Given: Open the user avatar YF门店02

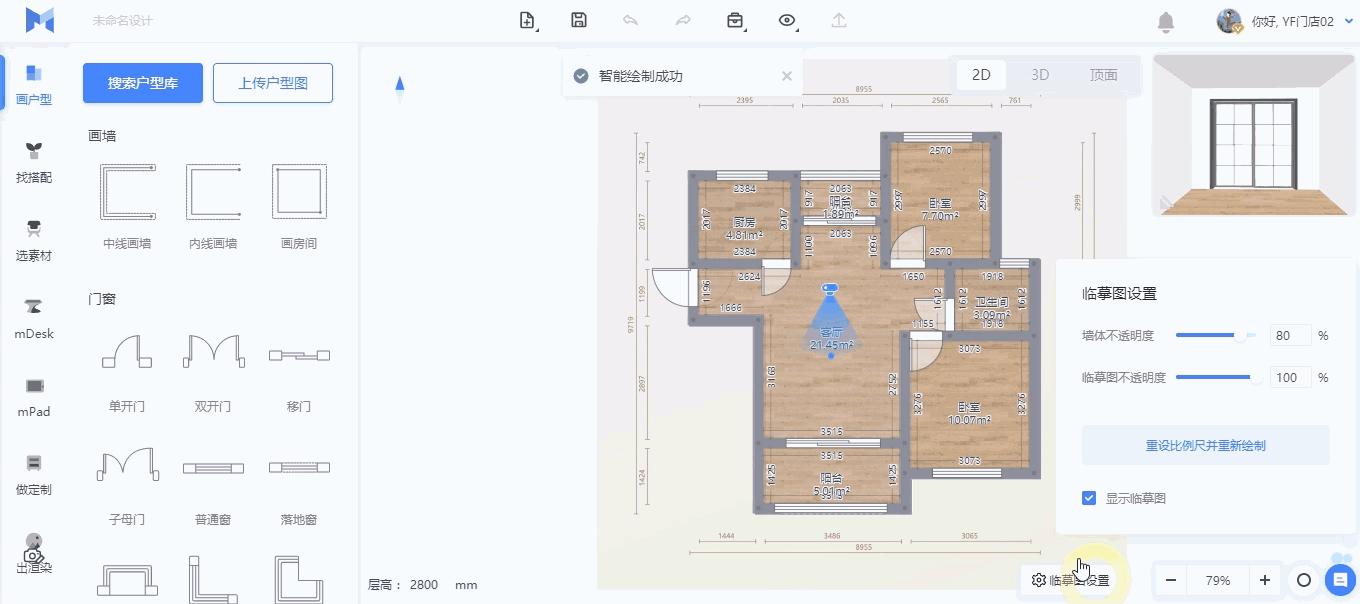Looking at the screenshot, I should click(x=1229, y=21).
